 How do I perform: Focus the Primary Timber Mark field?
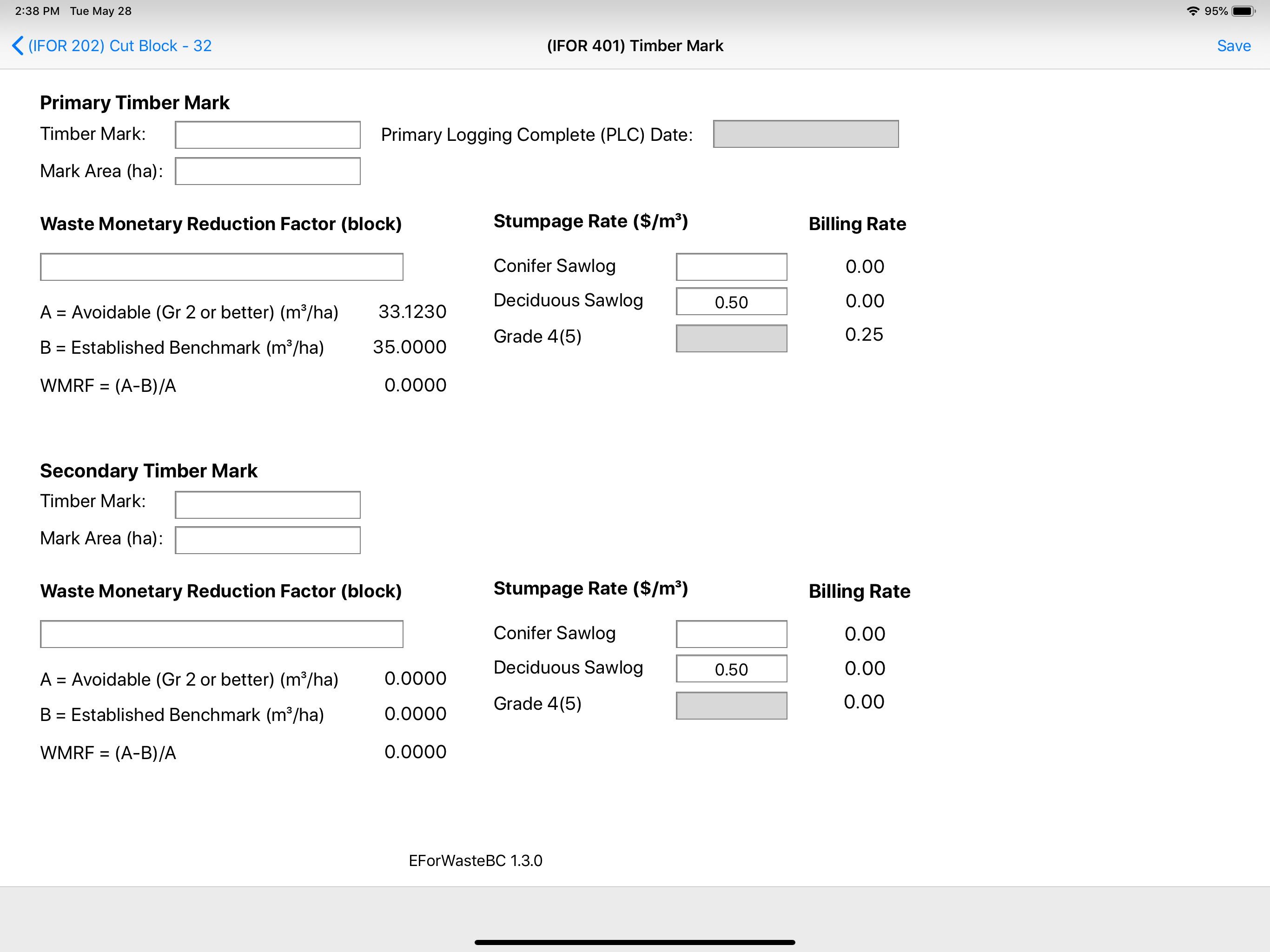pyautogui.click(x=268, y=135)
